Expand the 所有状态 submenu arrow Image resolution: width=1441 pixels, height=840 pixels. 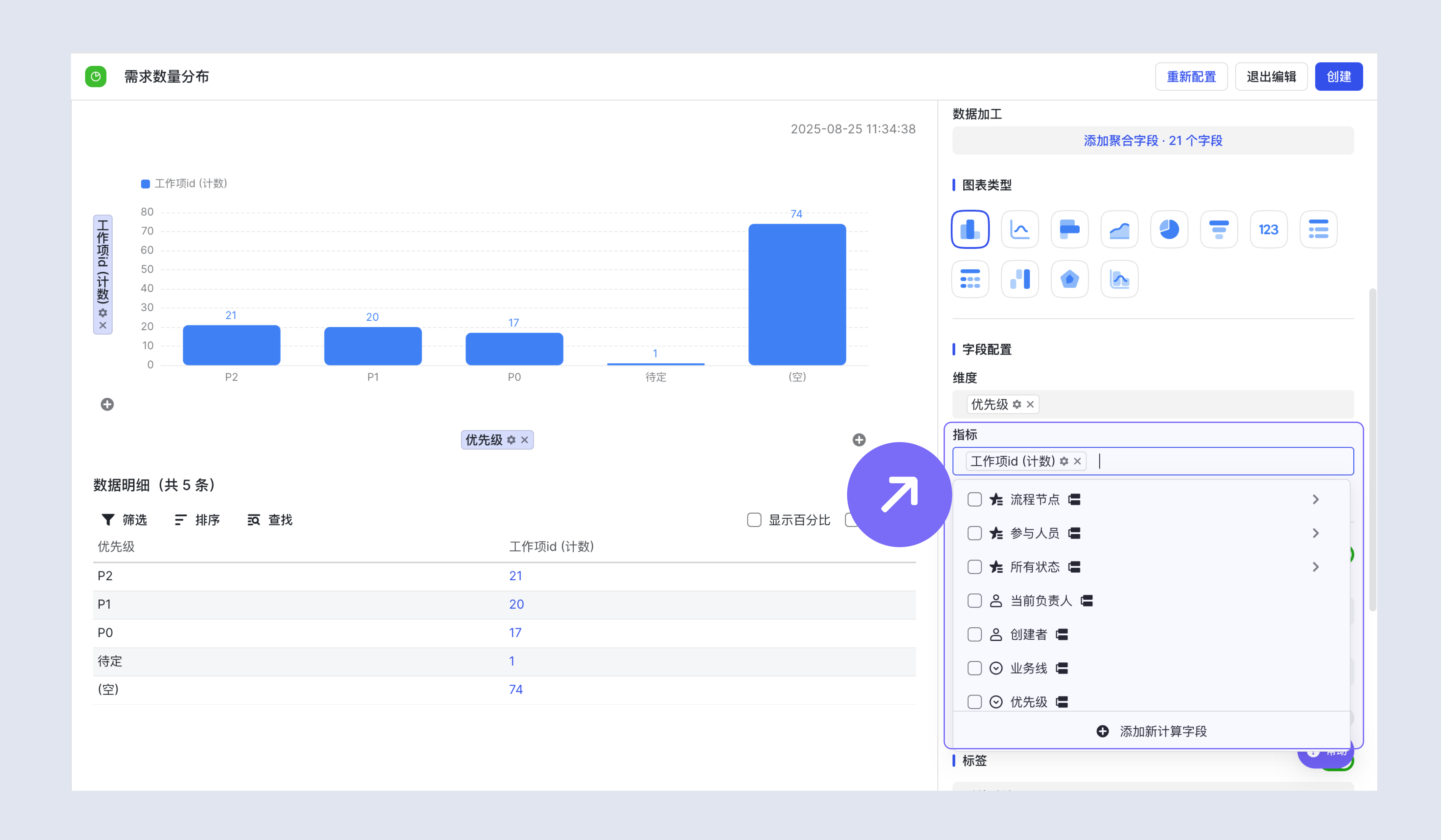click(x=1315, y=567)
